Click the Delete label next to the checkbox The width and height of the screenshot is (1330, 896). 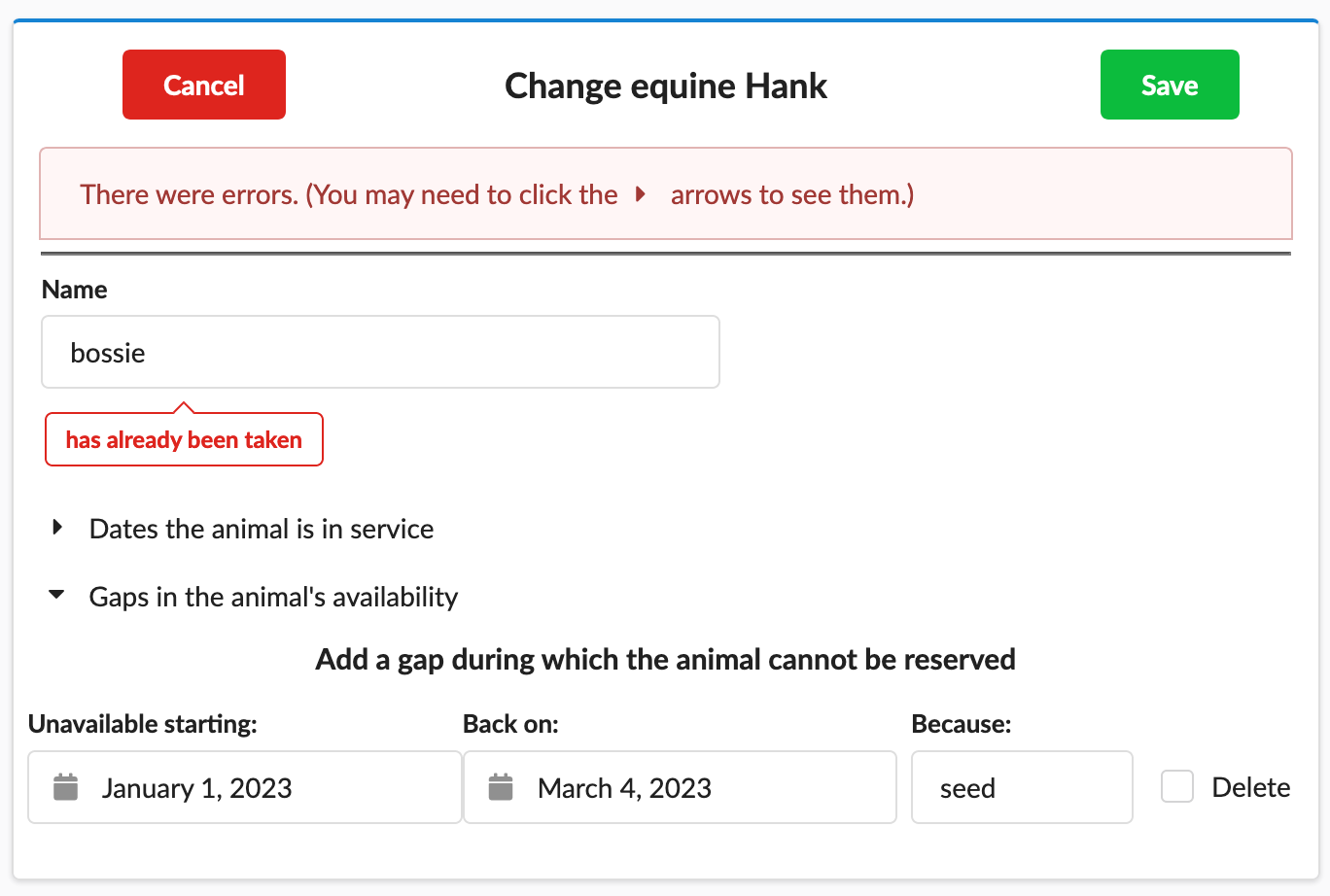pos(1250,787)
